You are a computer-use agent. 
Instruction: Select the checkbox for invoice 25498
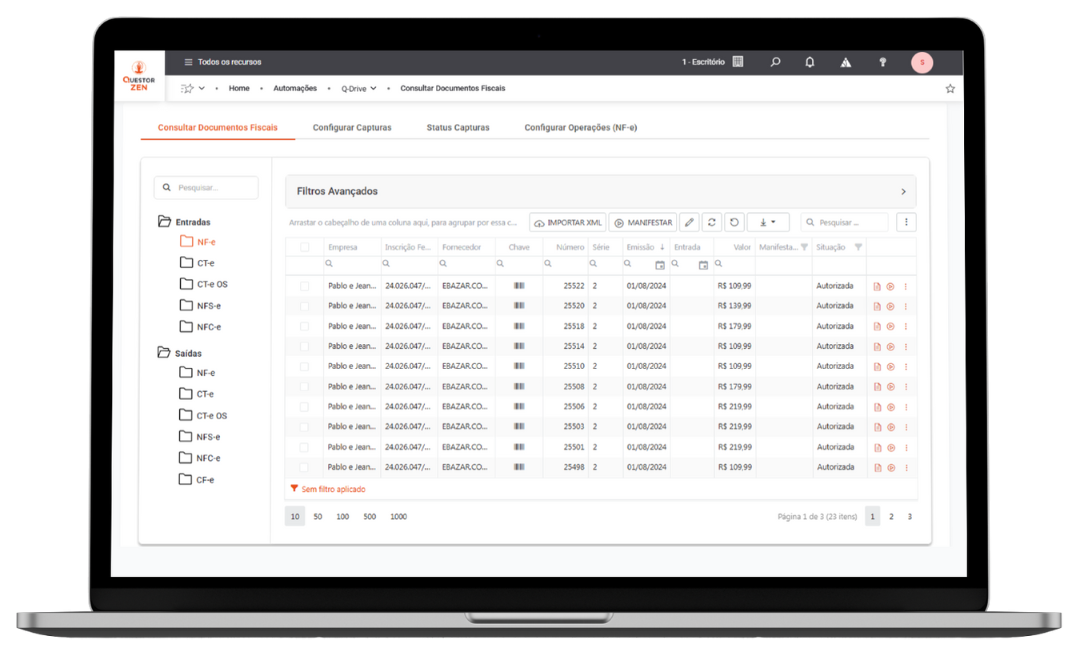pyautogui.click(x=305, y=467)
